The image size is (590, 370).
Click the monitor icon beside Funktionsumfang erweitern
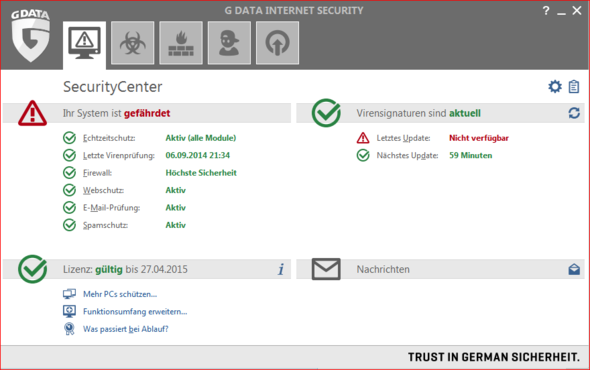(69, 311)
